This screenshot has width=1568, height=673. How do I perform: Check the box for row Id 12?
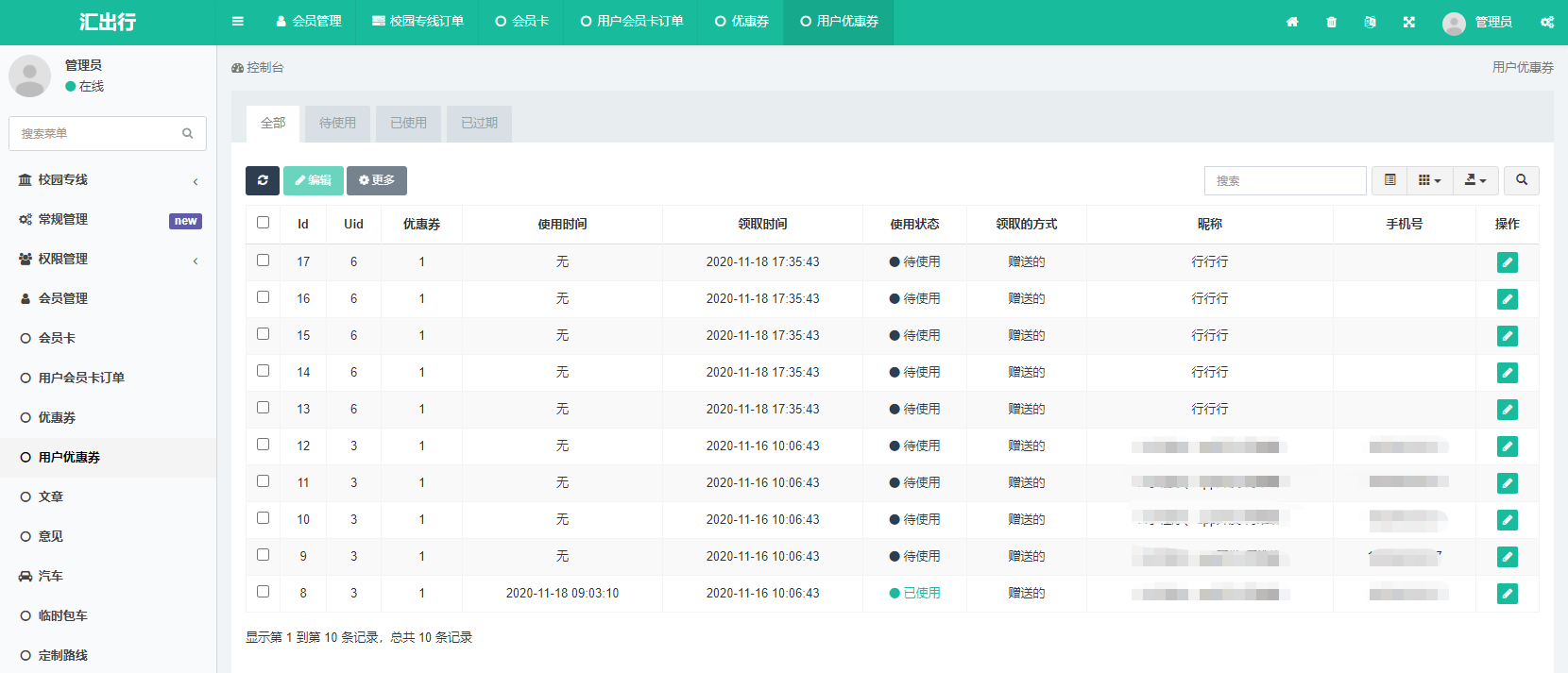click(263, 445)
